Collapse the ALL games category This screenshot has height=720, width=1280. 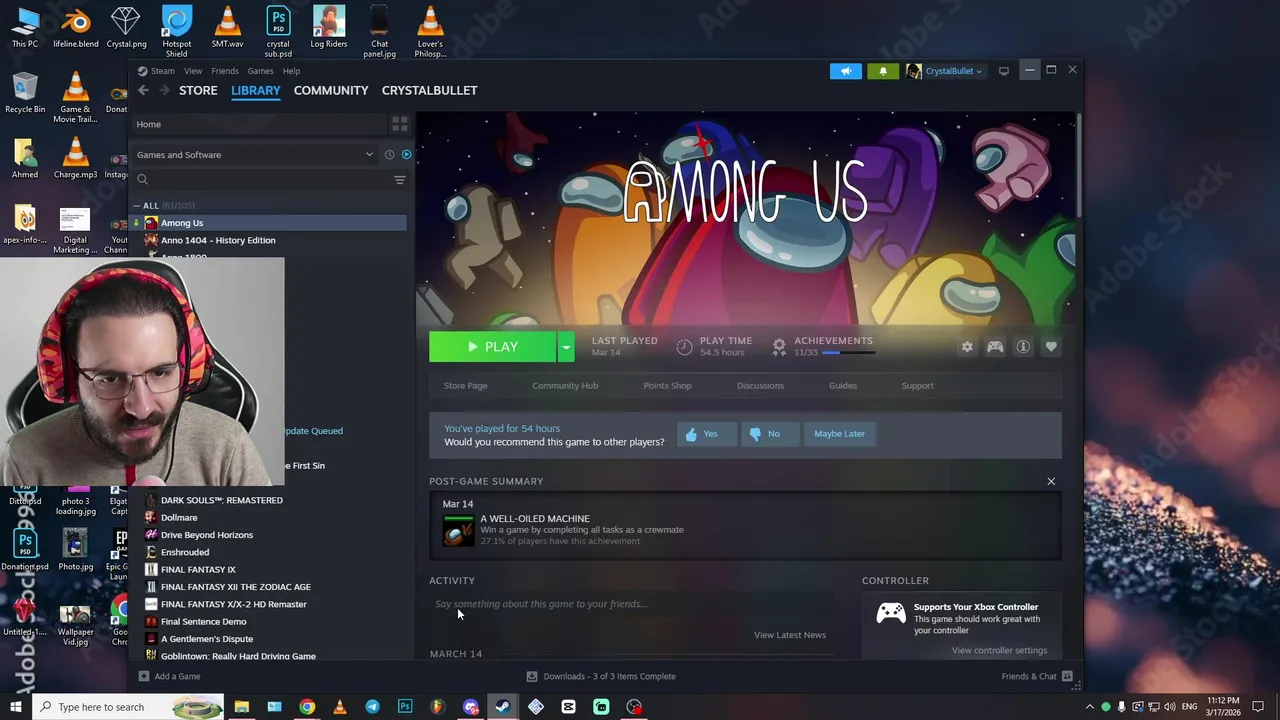click(x=136, y=206)
